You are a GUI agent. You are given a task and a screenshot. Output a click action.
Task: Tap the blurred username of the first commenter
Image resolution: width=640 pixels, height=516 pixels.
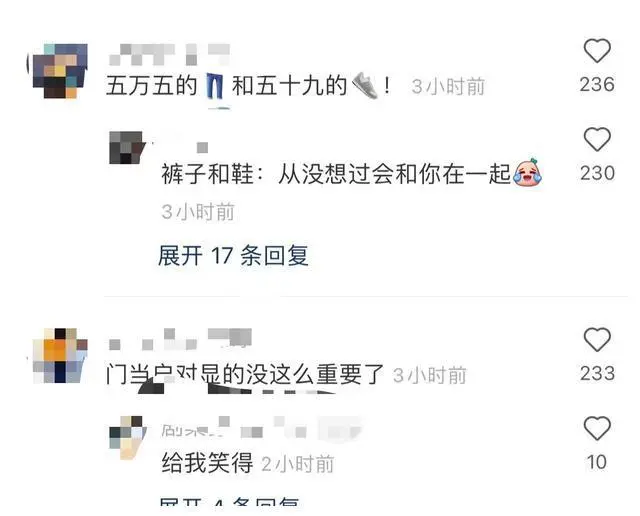pos(169,55)
